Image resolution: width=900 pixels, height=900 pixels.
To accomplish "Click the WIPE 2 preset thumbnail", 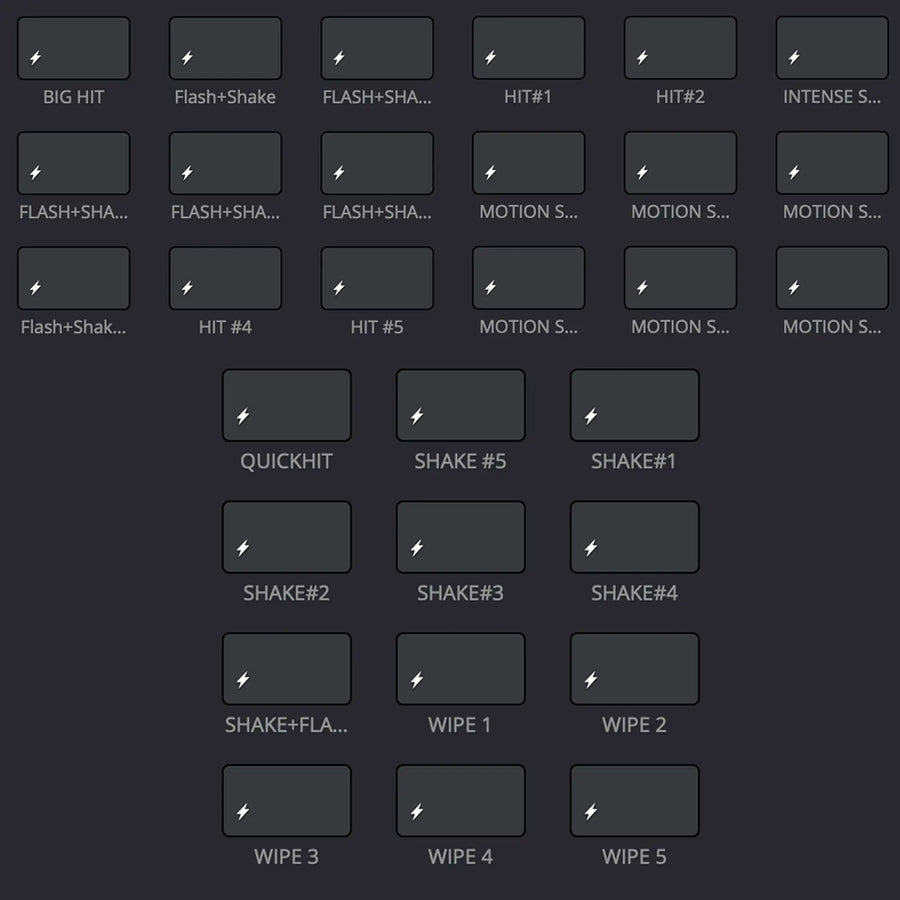I will click(634, 669).
